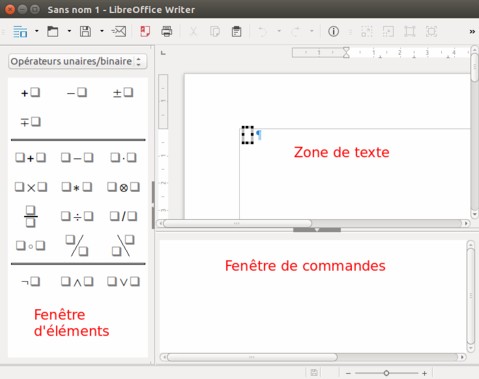Open the Undo history dropdown arrow
The image size is (479, 379).
coord(279,31)
